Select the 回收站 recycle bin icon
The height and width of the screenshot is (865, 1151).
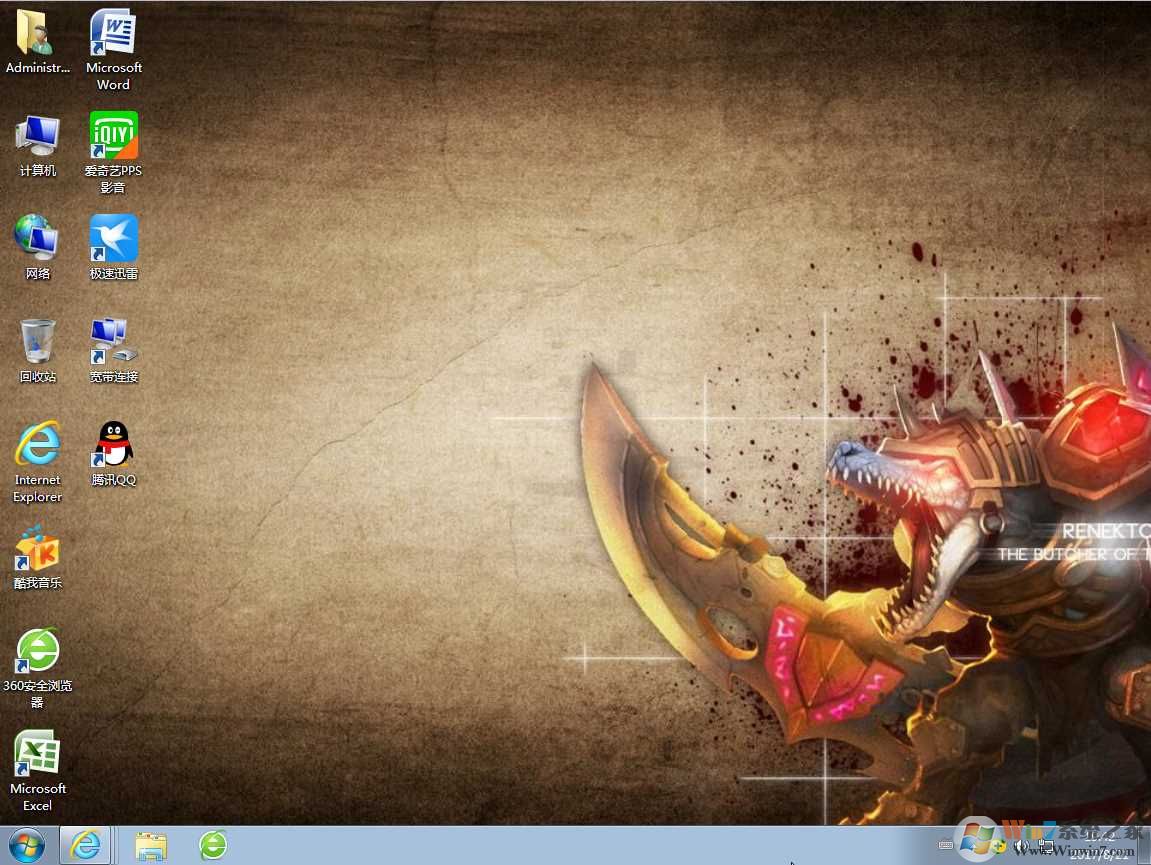37,351
